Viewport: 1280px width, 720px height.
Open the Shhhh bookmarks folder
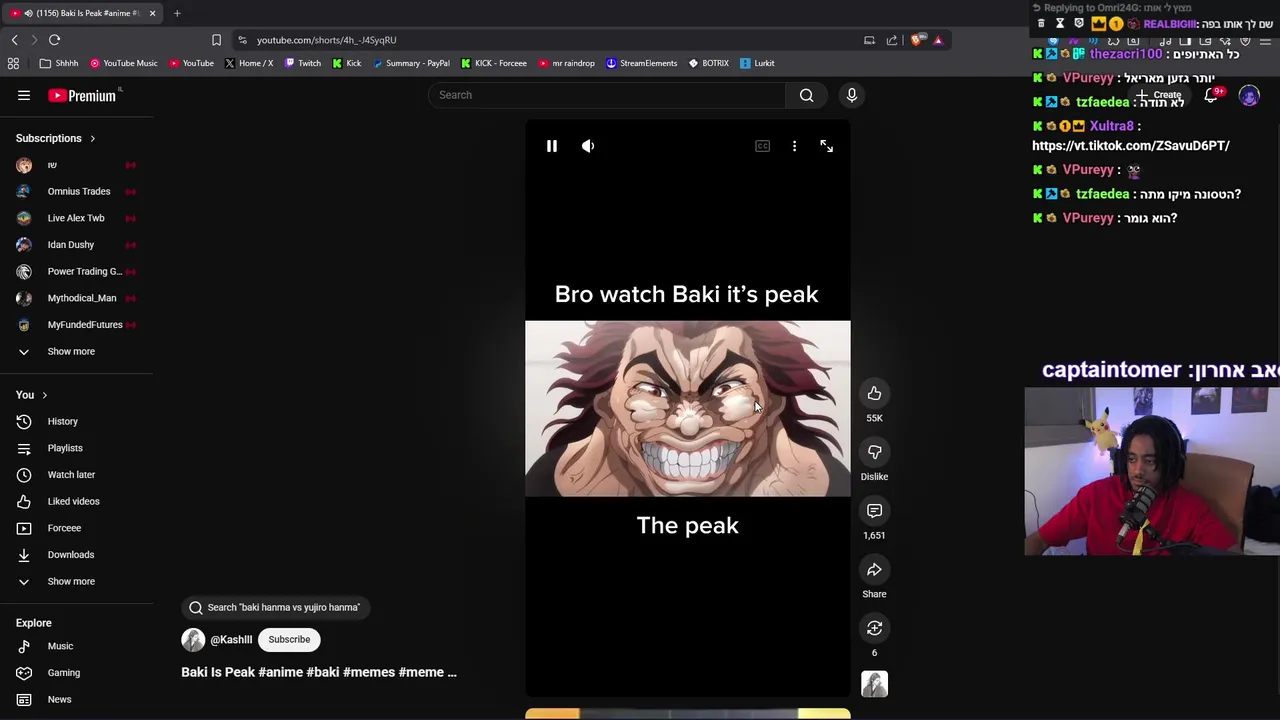[x=59, y=63]
